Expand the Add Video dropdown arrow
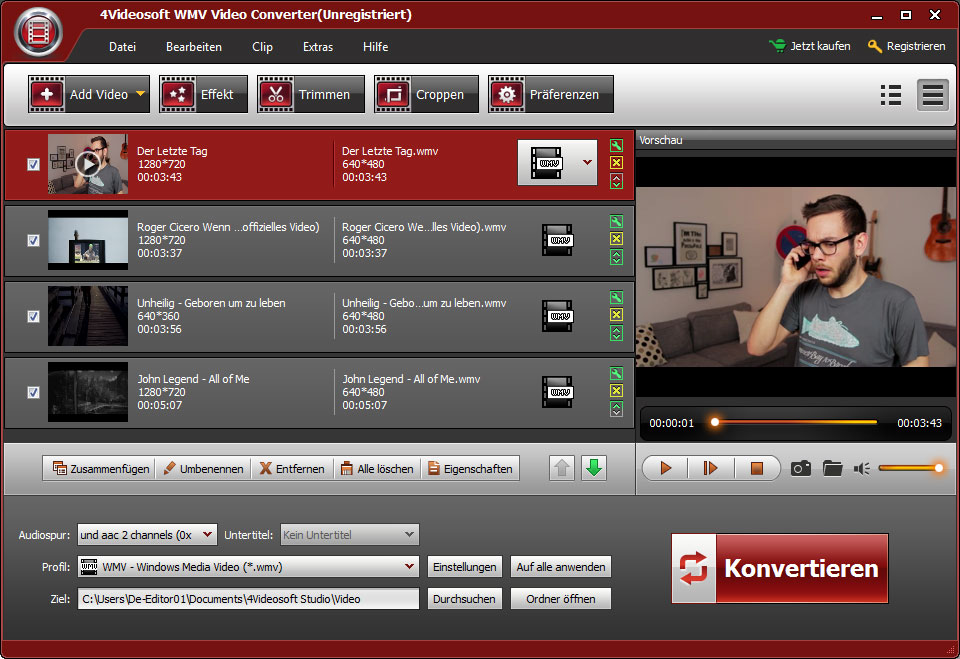The width and height of the screenshot is (960, 659). [141, 94]
